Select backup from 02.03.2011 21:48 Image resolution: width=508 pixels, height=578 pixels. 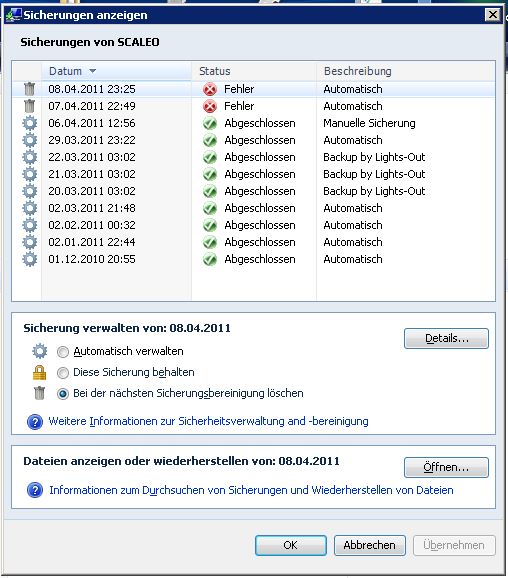click(254, 208)
